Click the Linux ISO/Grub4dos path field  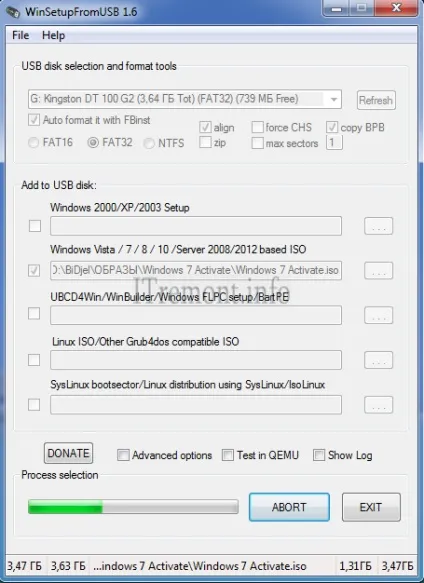pyautogui.click(x=196, y=360)
